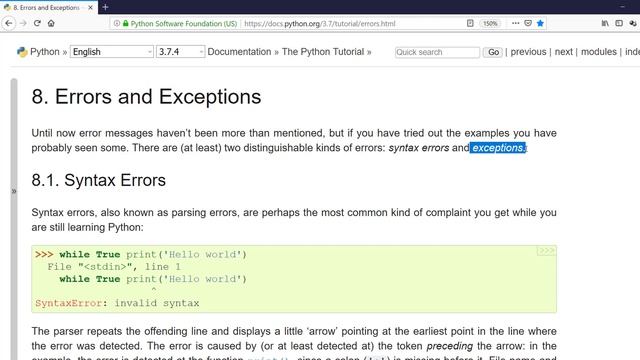
Task: Click the 8.1. Syntax Errors heading
Action: pyautogui.click(x=98, y=180)
